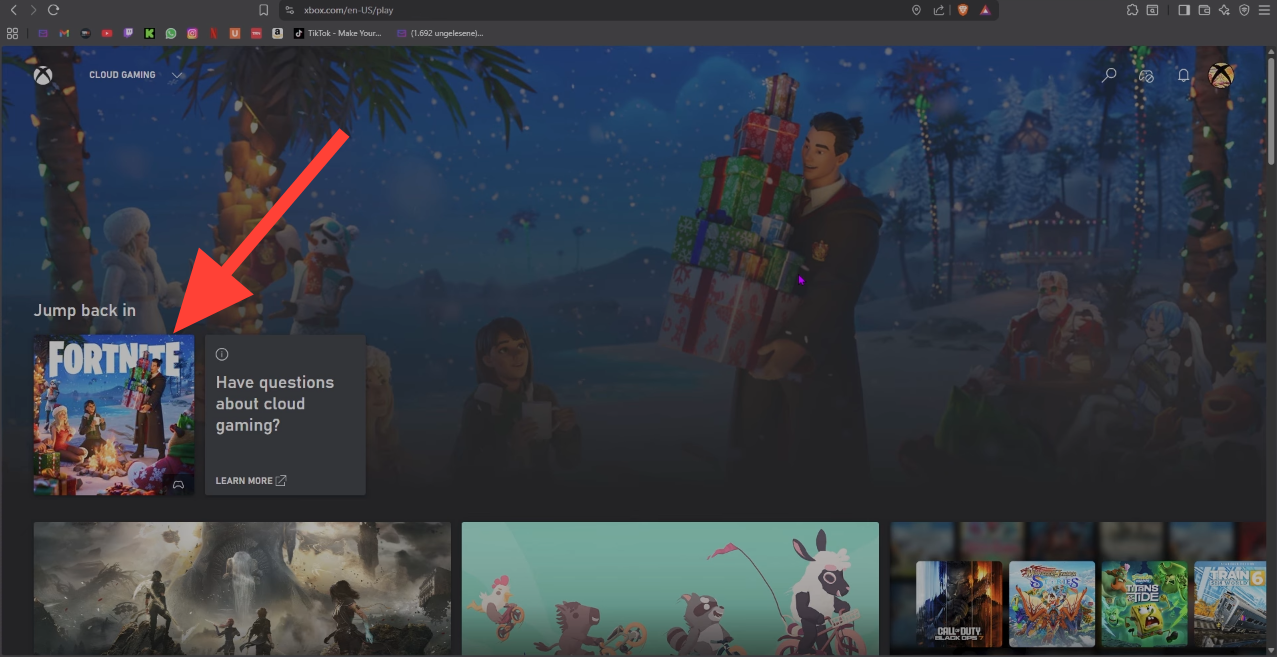Launch Fortnite from Jump back in

pyautogui.click(x=114, y=414)
